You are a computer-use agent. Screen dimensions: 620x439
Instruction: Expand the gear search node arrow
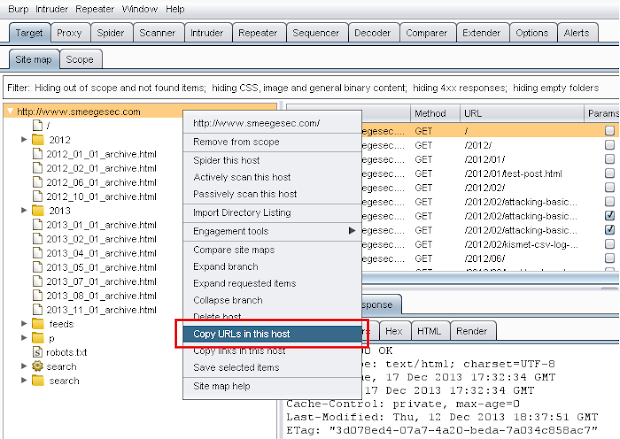(24, 366)
